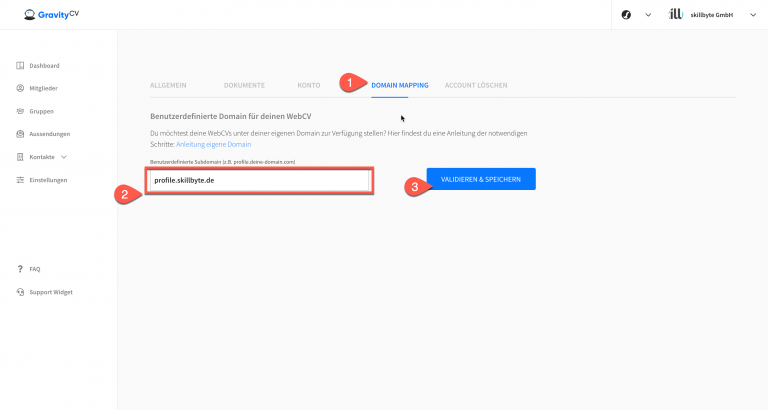Viewport: 768px width, 410px height.
Task: Click into the custom subdomain input field
Action: 259,180
